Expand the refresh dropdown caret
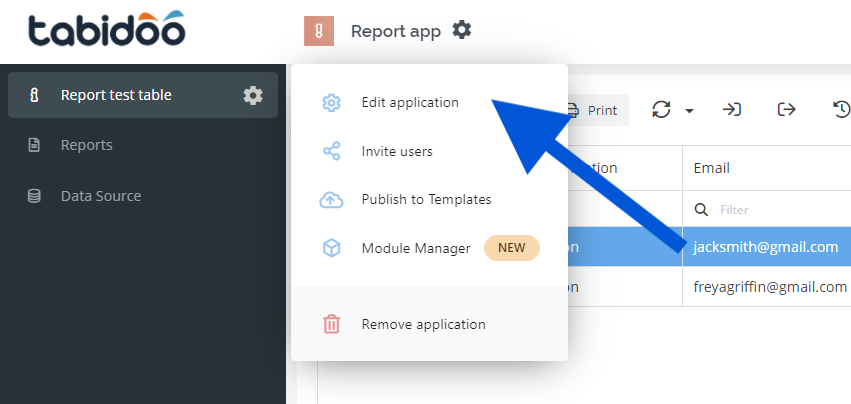Viewport: 851px width, 404px height. 689,111
